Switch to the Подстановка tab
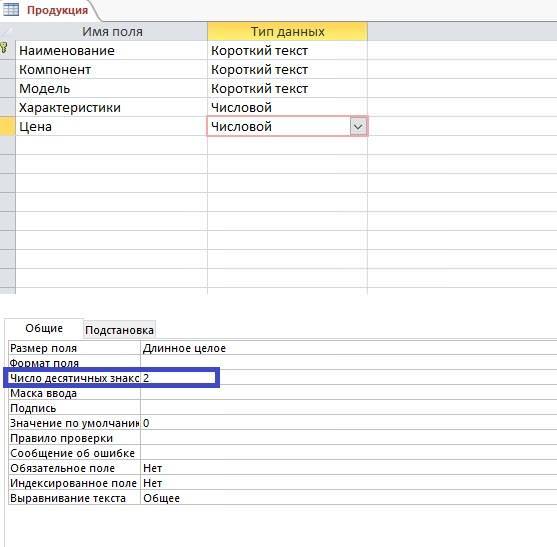 pyautogui.click(x=119, y=330)
